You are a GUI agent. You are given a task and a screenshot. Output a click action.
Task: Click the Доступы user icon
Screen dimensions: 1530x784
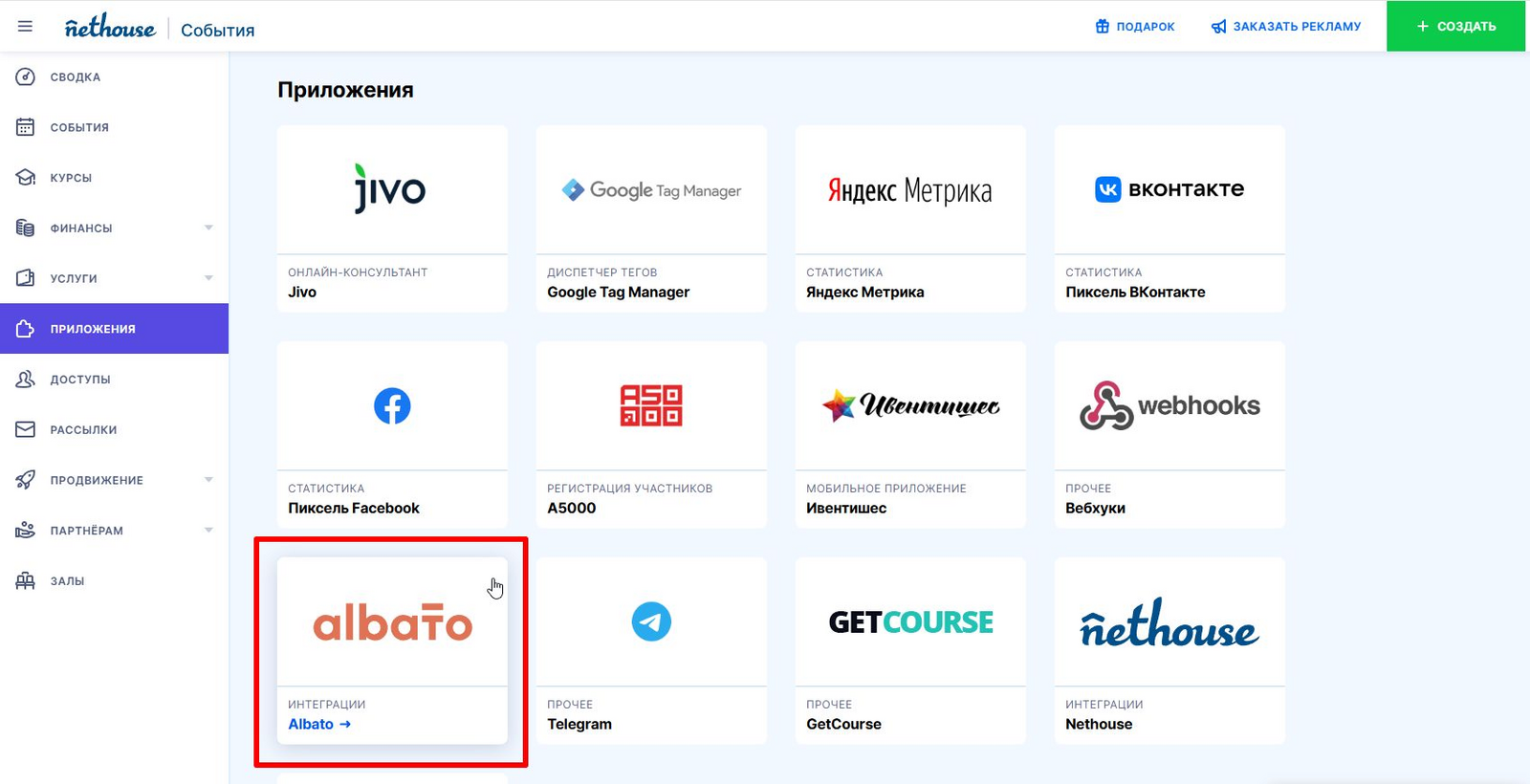(26, 380)
